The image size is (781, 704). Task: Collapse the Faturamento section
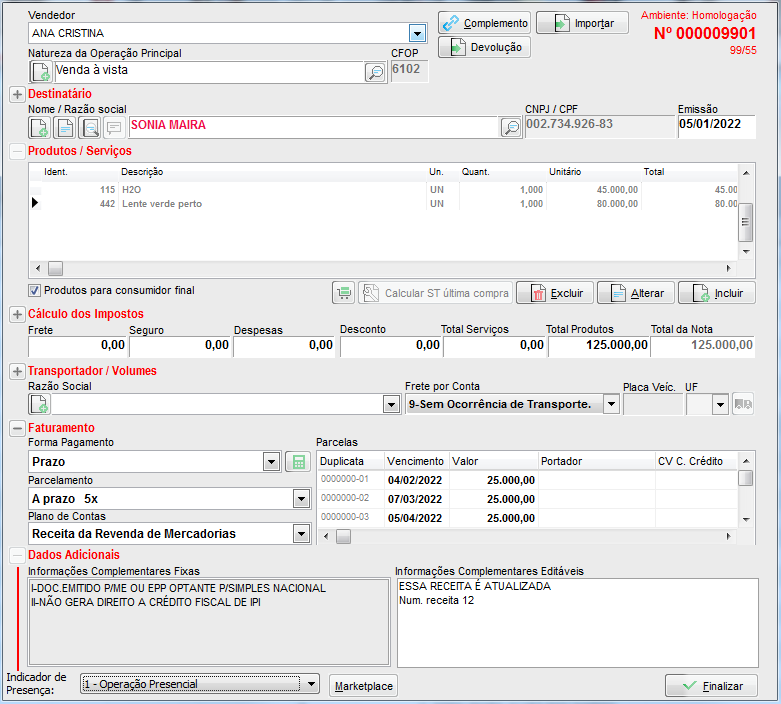click(x=17, y=428)
